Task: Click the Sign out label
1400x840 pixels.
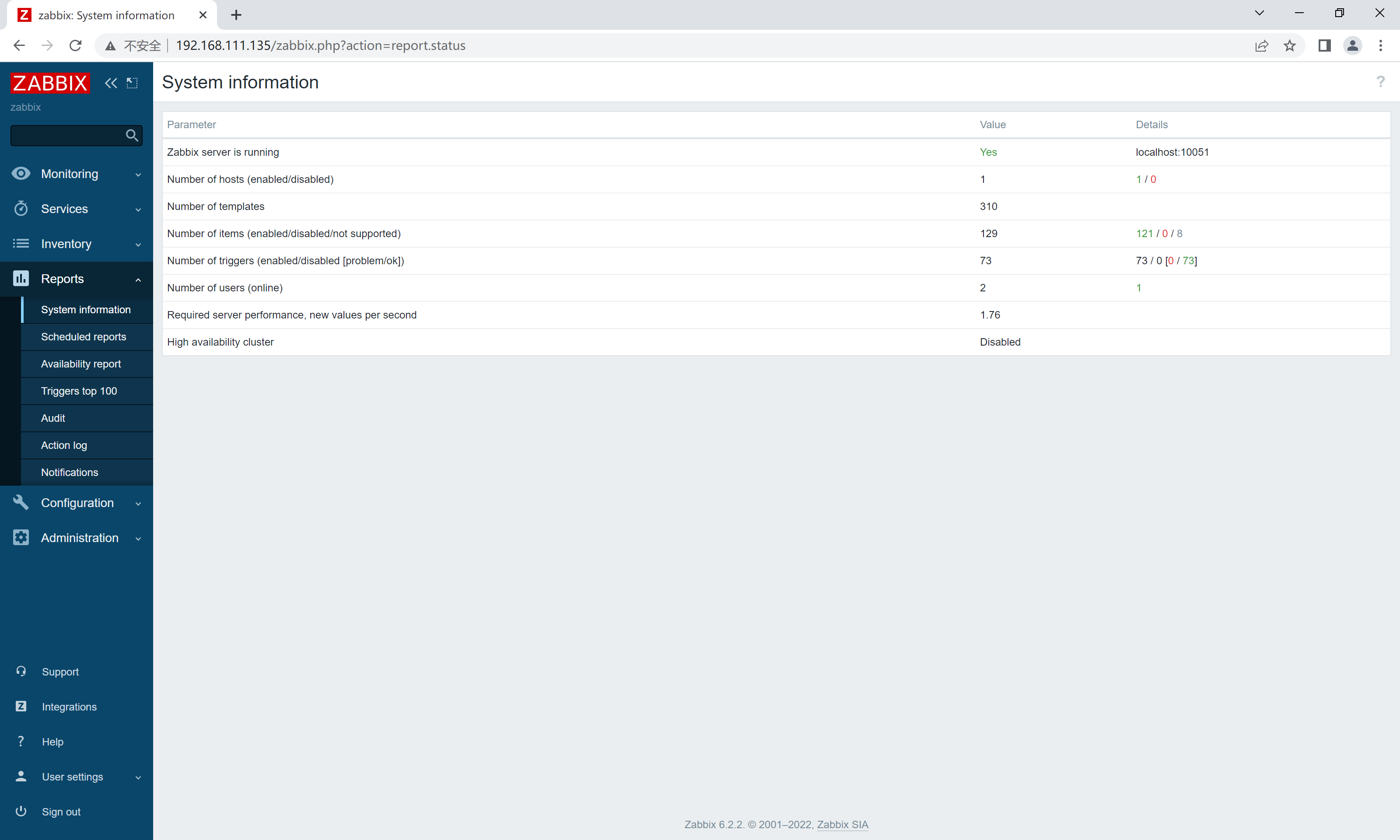Action: tap(61, 812)
